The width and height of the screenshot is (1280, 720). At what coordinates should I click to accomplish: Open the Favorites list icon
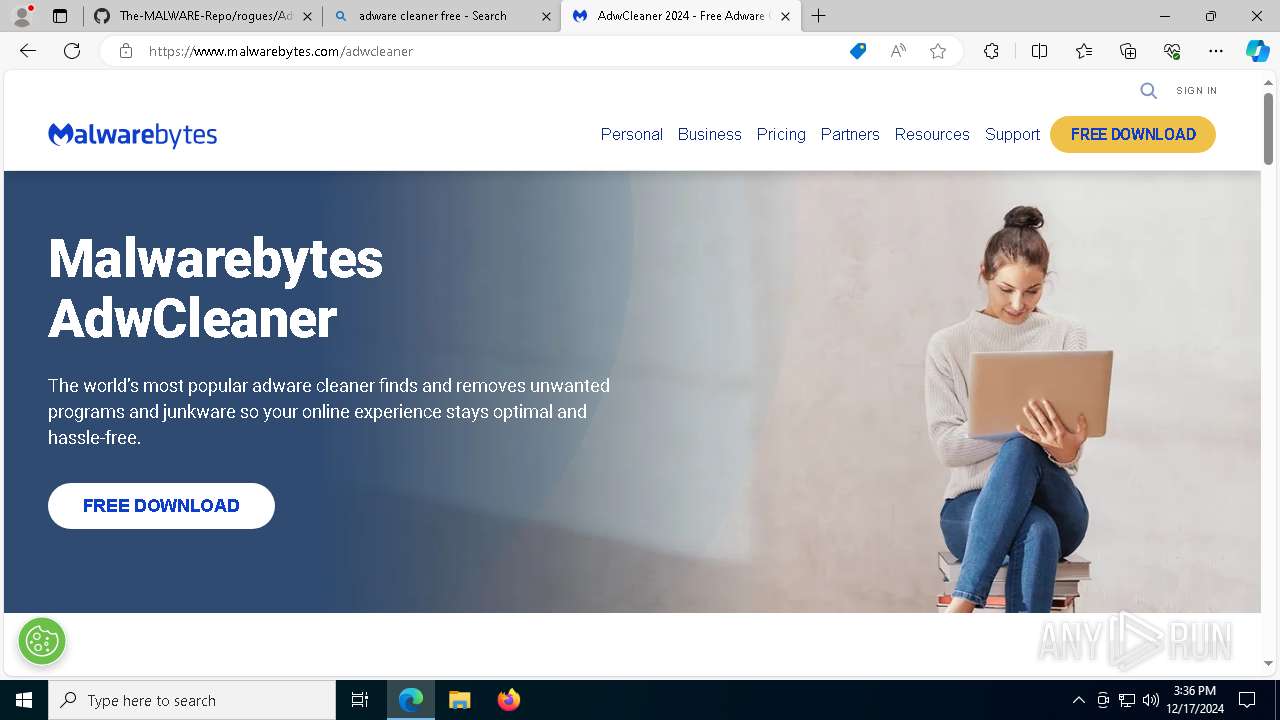pyautogui.click(x=1084, y=51)
